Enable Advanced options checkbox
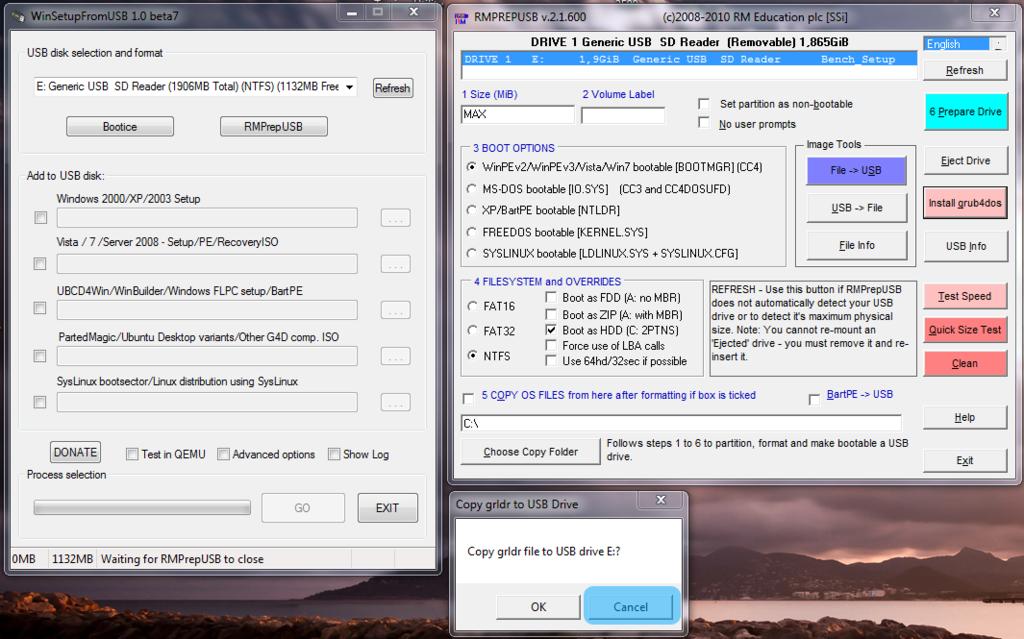 coord(223,454)
